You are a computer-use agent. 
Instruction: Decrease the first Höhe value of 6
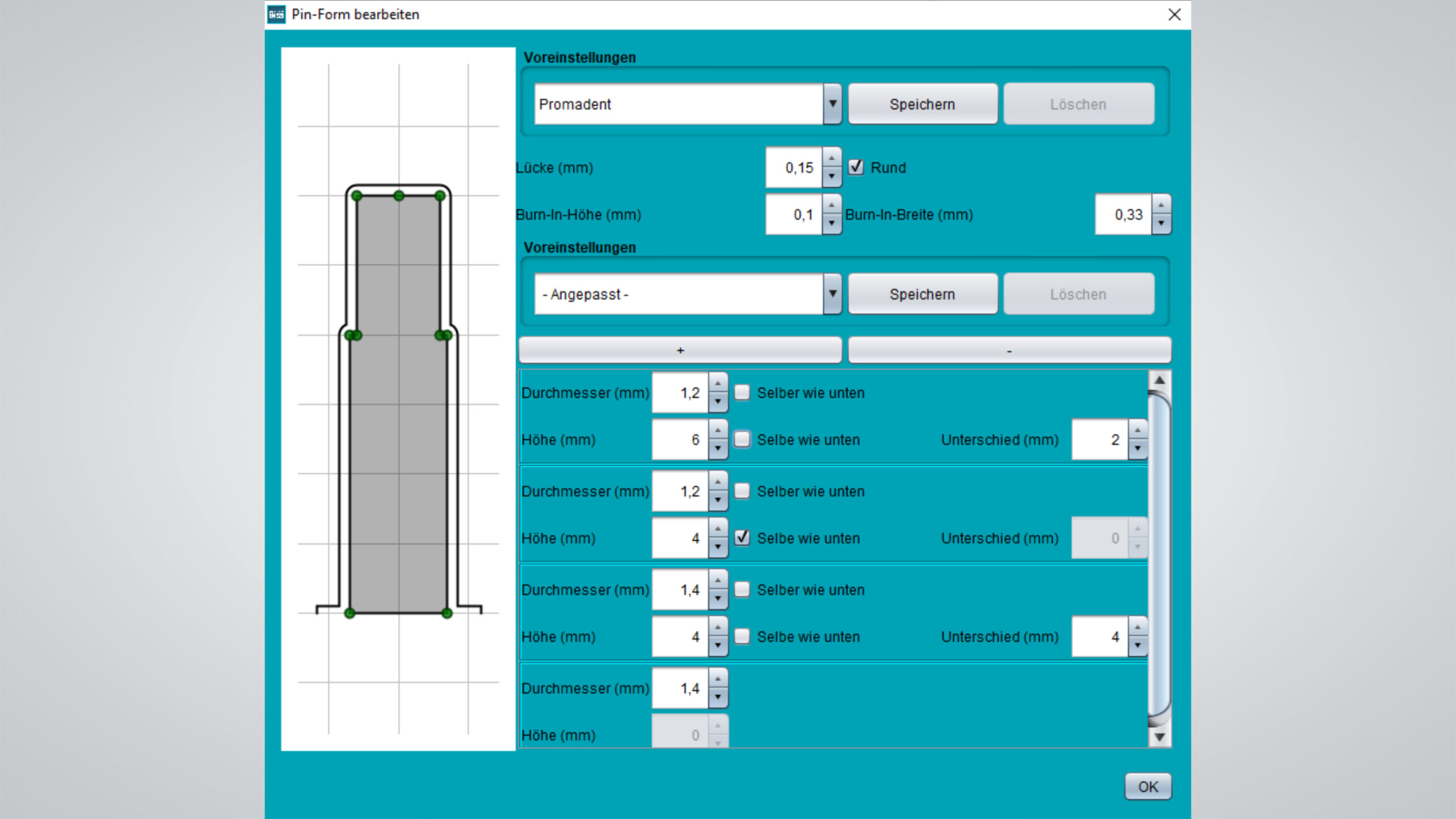(x=718, y=449)
